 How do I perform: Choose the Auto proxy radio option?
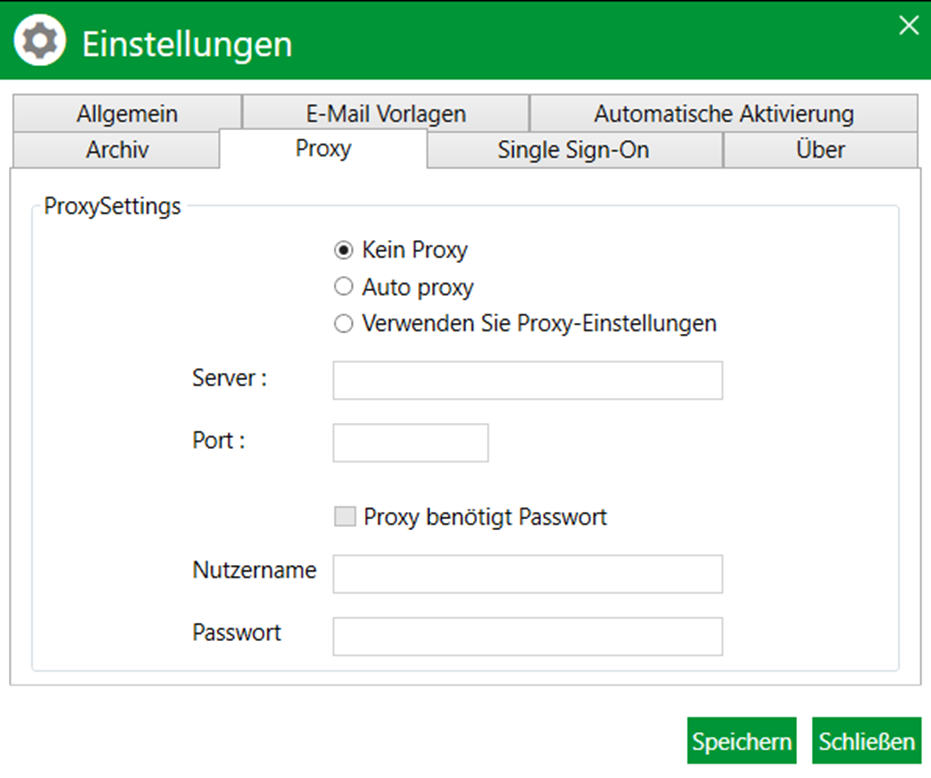[x=343, y=287]
